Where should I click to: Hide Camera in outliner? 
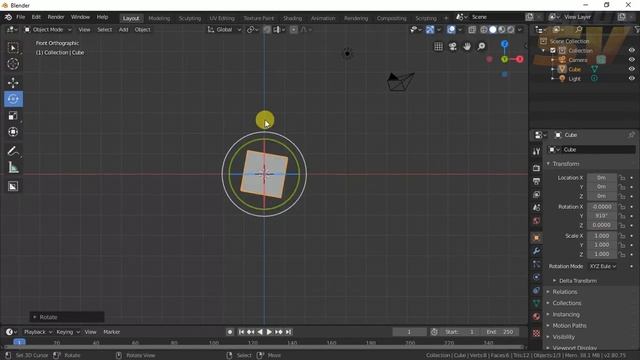pos(631,60)
